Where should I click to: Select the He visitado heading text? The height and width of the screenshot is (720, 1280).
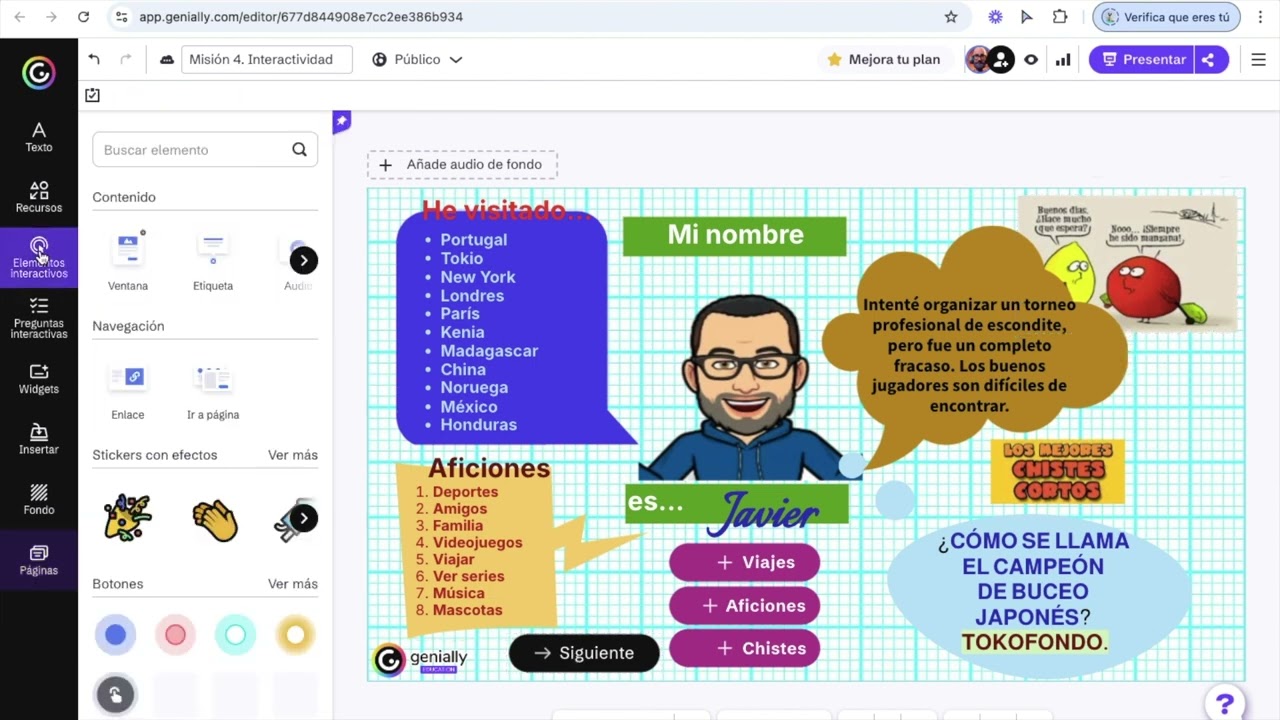[x=507, y=210]
